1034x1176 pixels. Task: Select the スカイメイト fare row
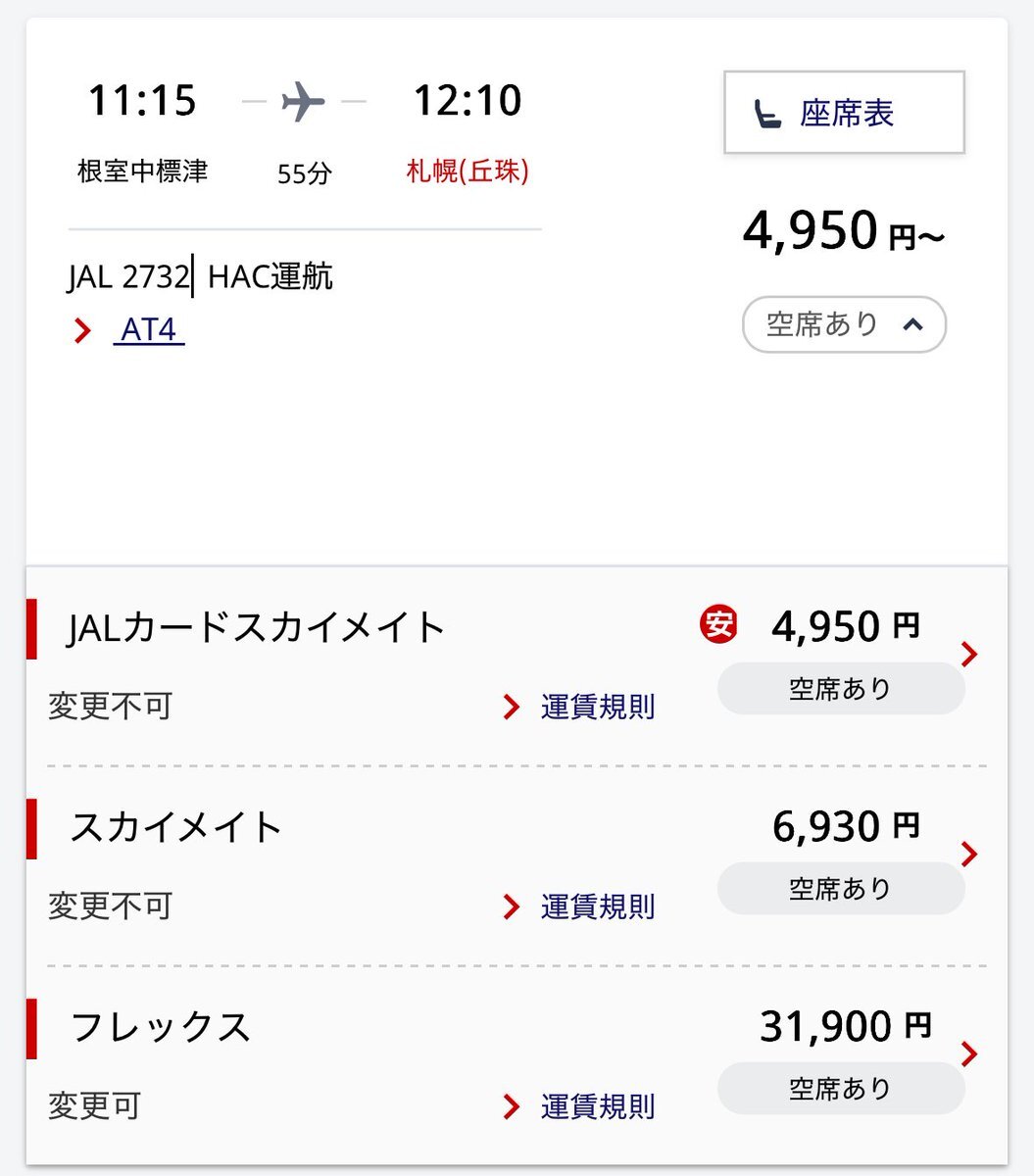coord(517,866)
